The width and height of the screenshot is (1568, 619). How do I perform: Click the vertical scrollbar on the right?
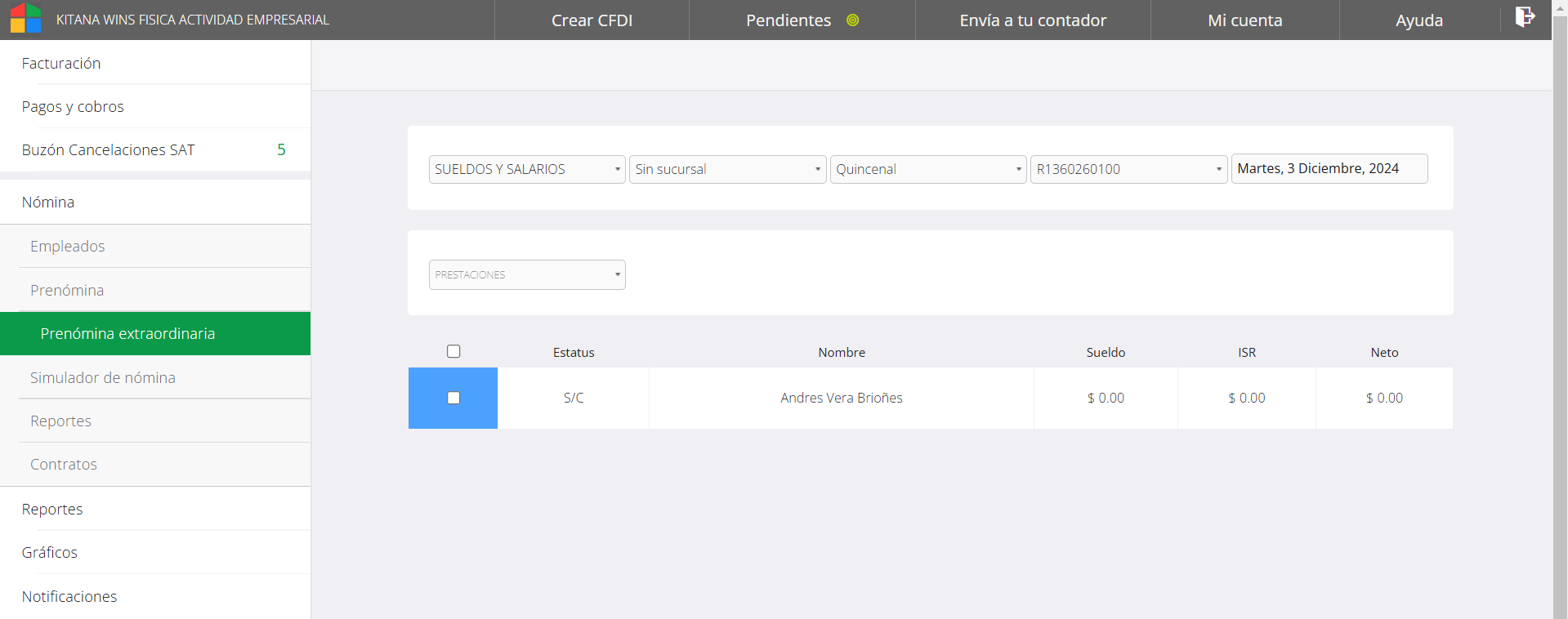tap(1560, 327)
